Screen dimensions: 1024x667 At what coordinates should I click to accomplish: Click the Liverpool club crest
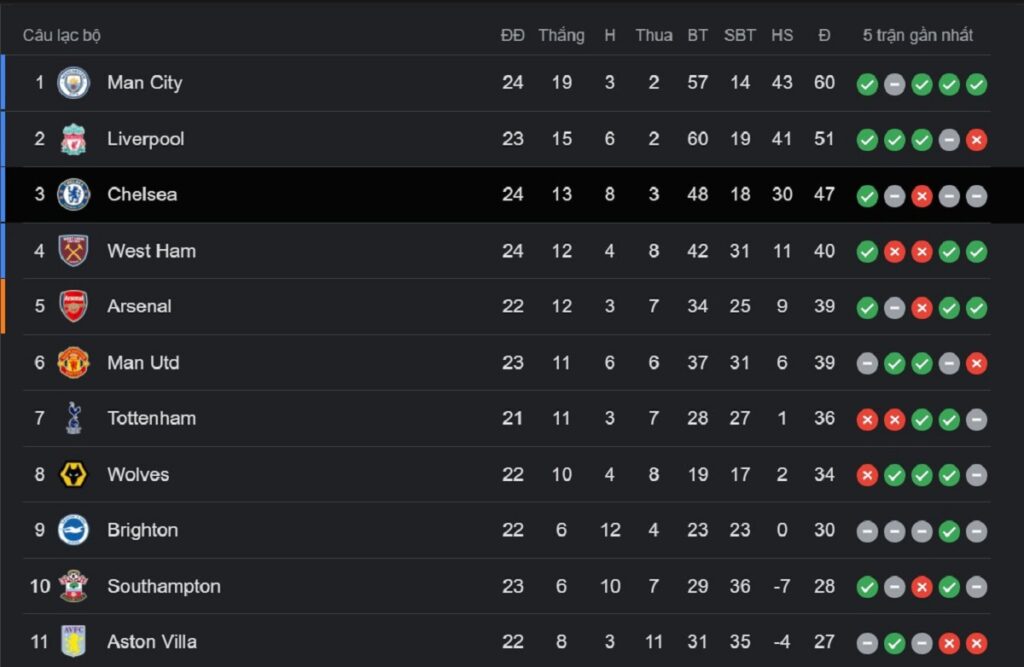73,139
